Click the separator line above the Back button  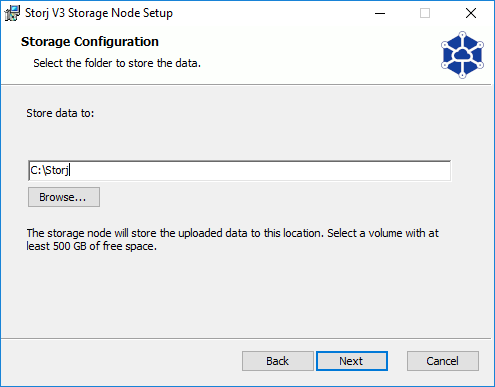click(x=246, y=339)
